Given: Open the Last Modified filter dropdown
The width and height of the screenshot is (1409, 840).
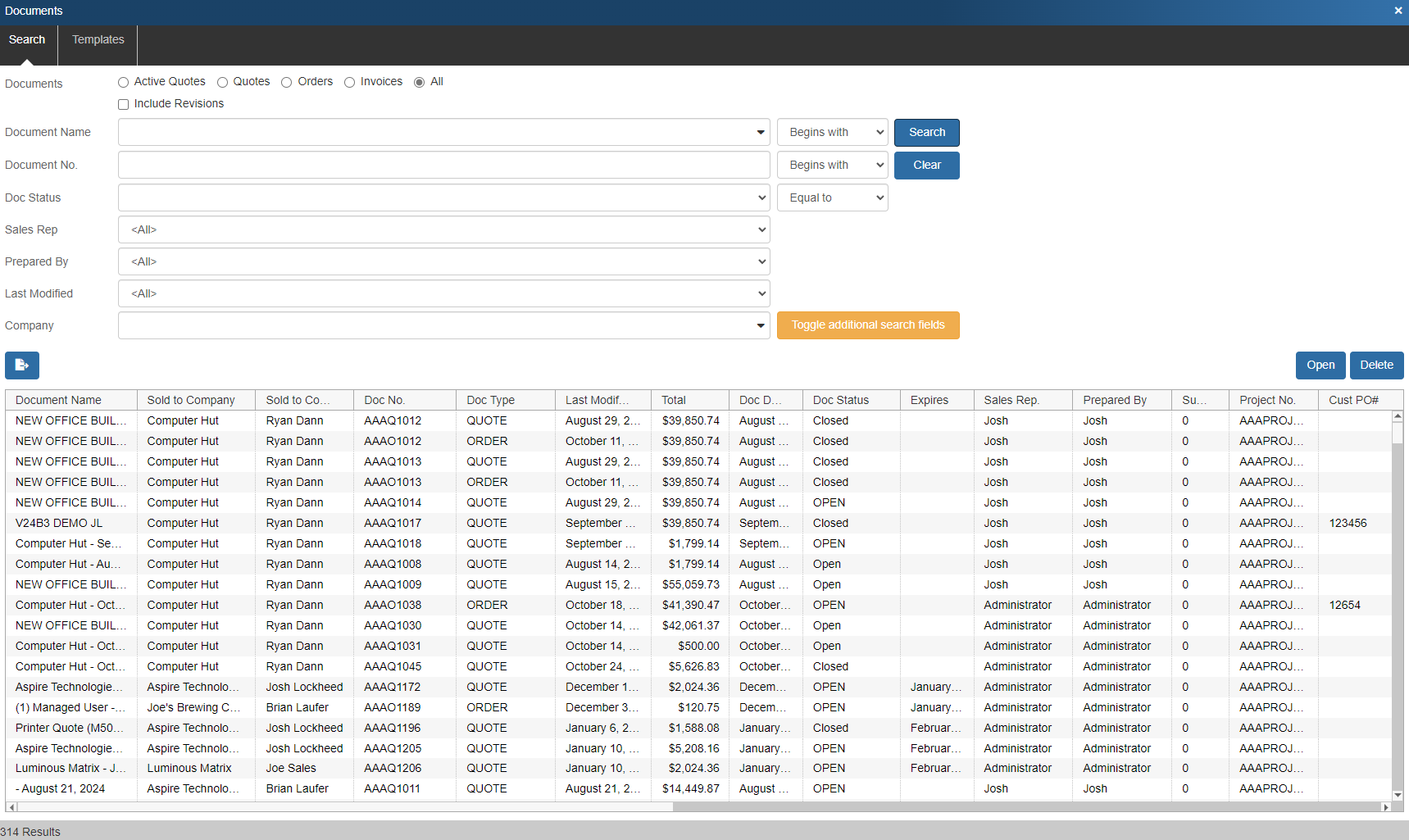Looking at the screenshot, I should click(x=443, y=293).
